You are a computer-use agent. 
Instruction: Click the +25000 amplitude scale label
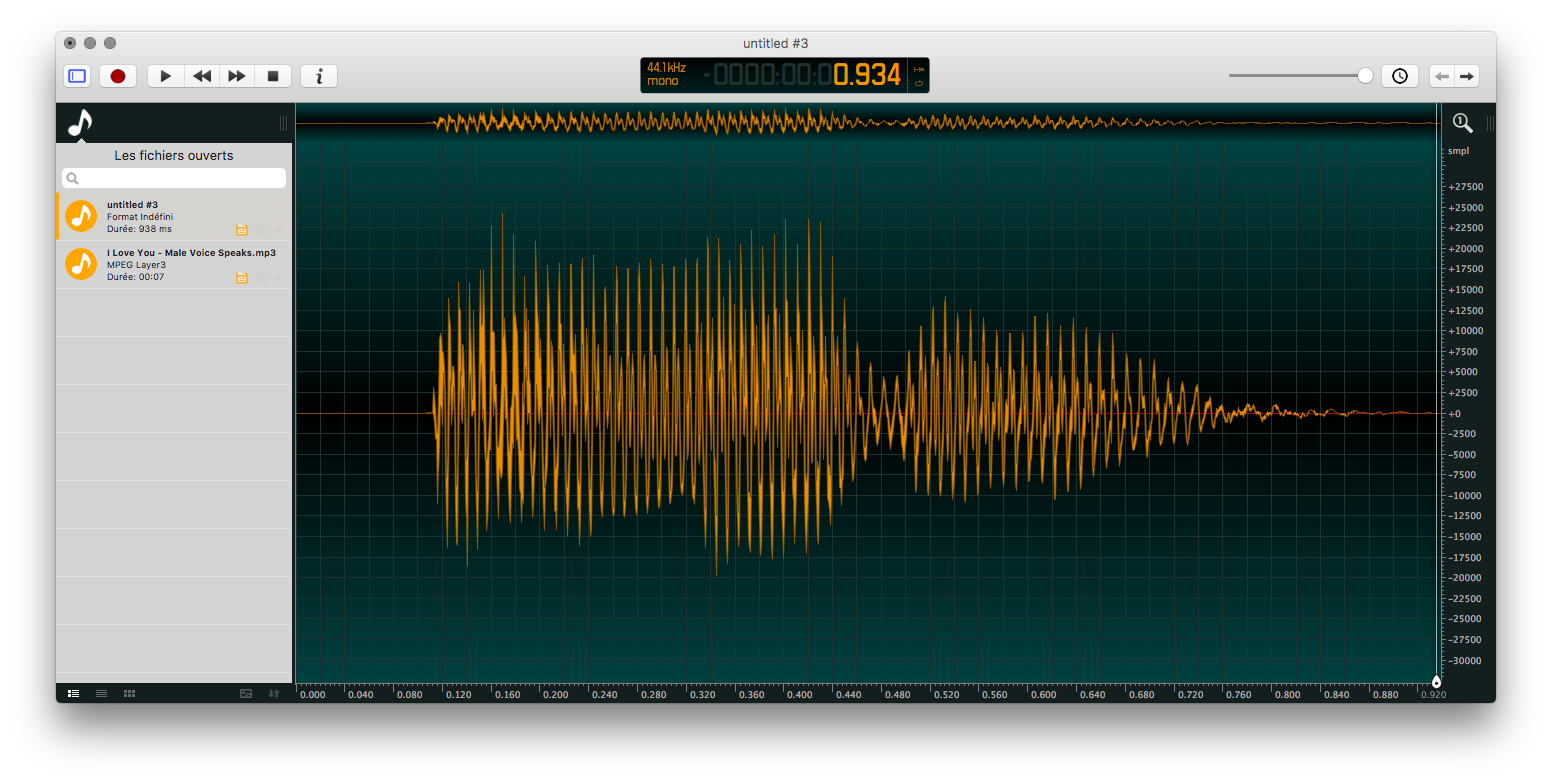click(x=1465, y=208)
